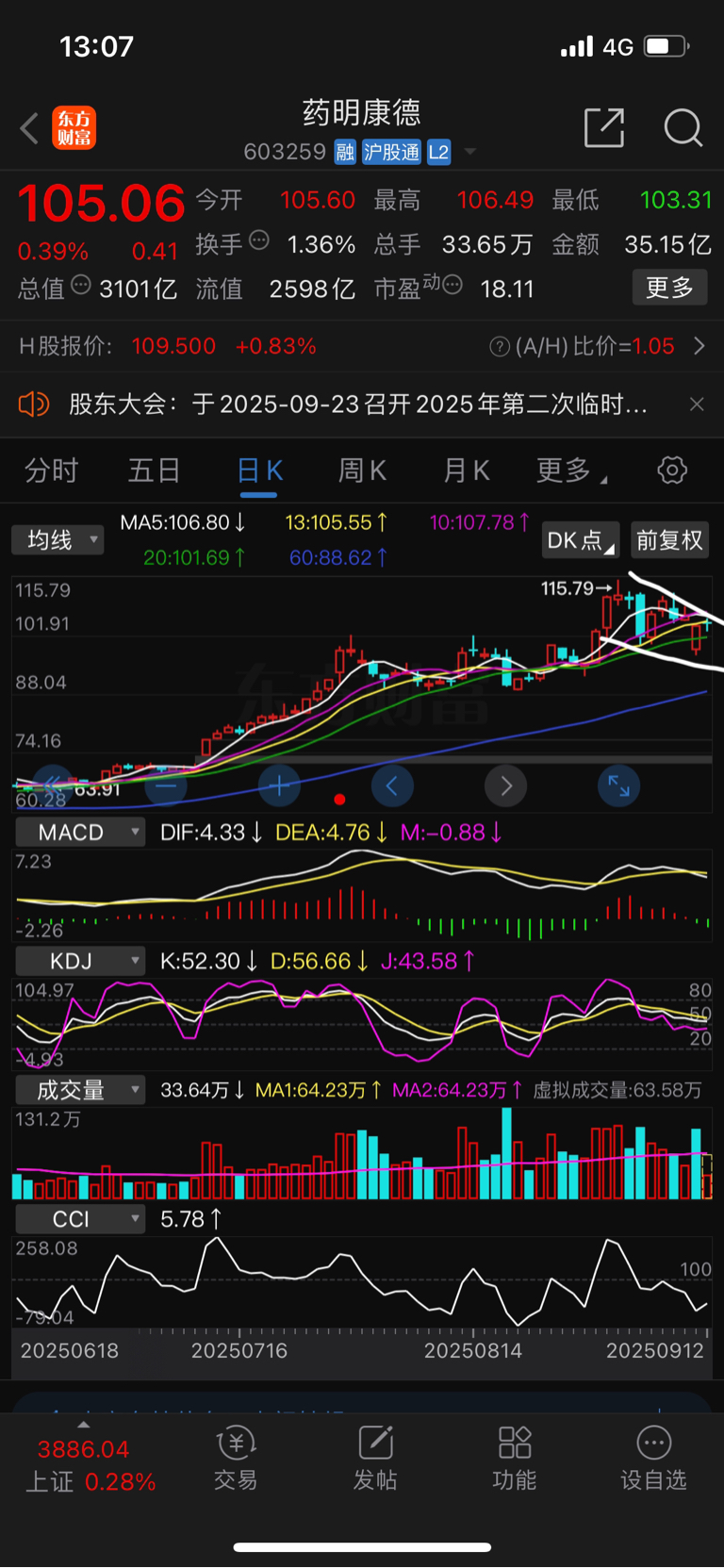Expand the stock code dropdown triangle
Screen dimensions: 724x1568
tap(469, 152)
